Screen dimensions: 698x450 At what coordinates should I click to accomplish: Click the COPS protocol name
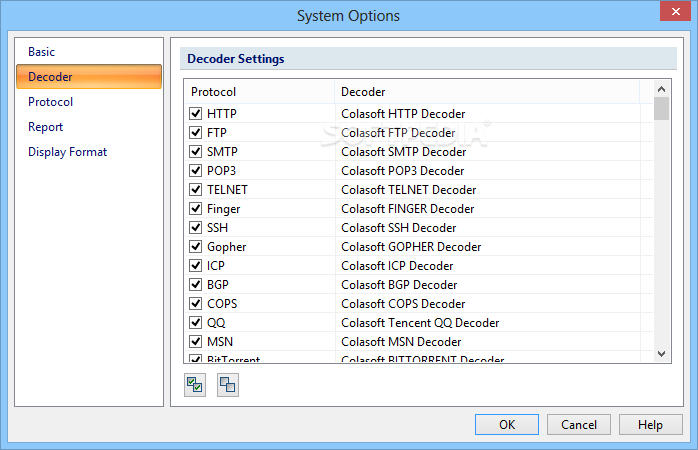(222, 304)
